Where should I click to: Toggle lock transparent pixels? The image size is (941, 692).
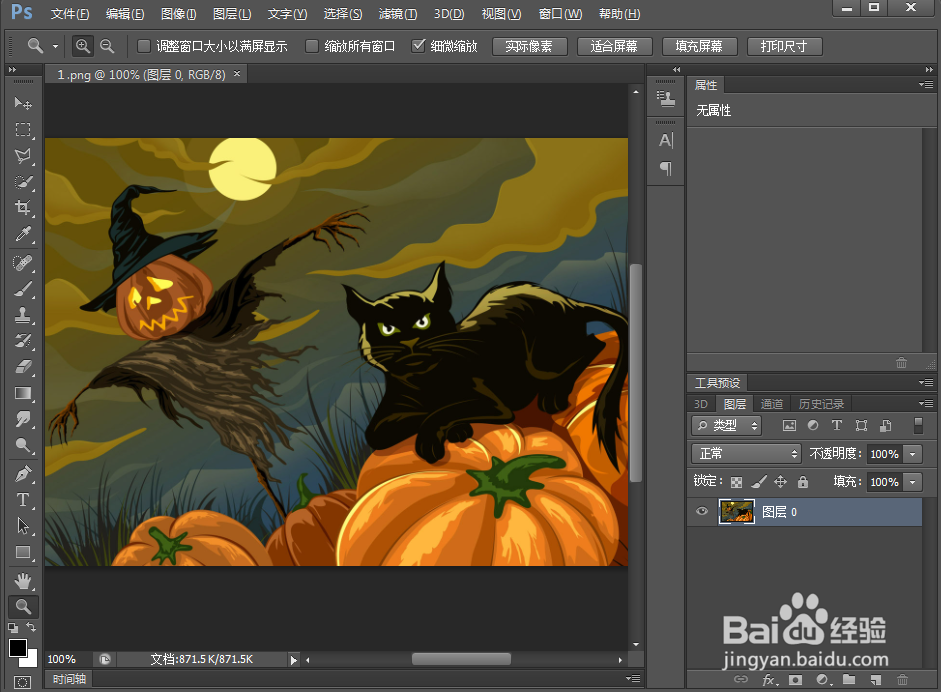736,482
